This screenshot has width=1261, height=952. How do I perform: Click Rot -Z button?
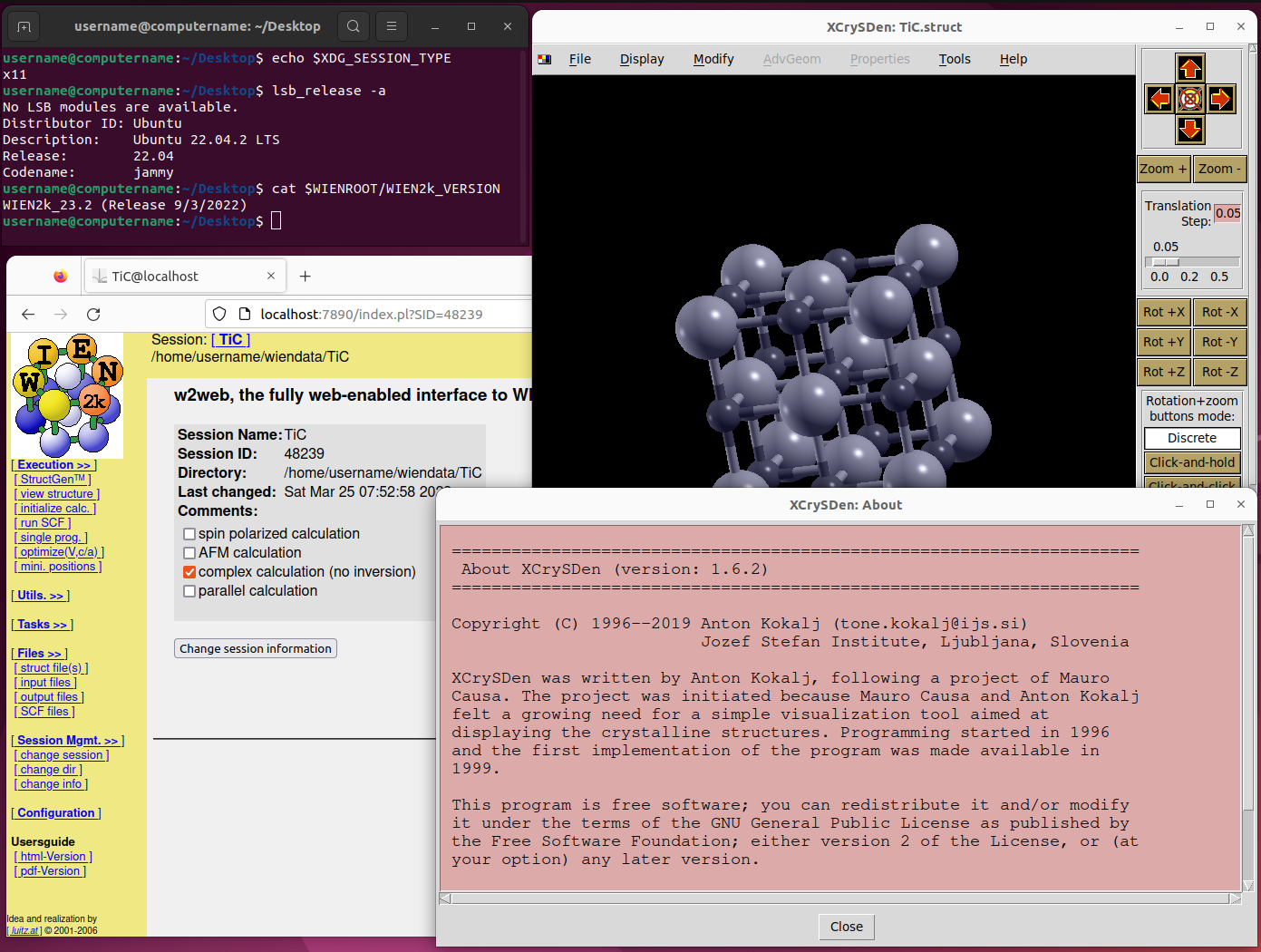[1220, 372]
